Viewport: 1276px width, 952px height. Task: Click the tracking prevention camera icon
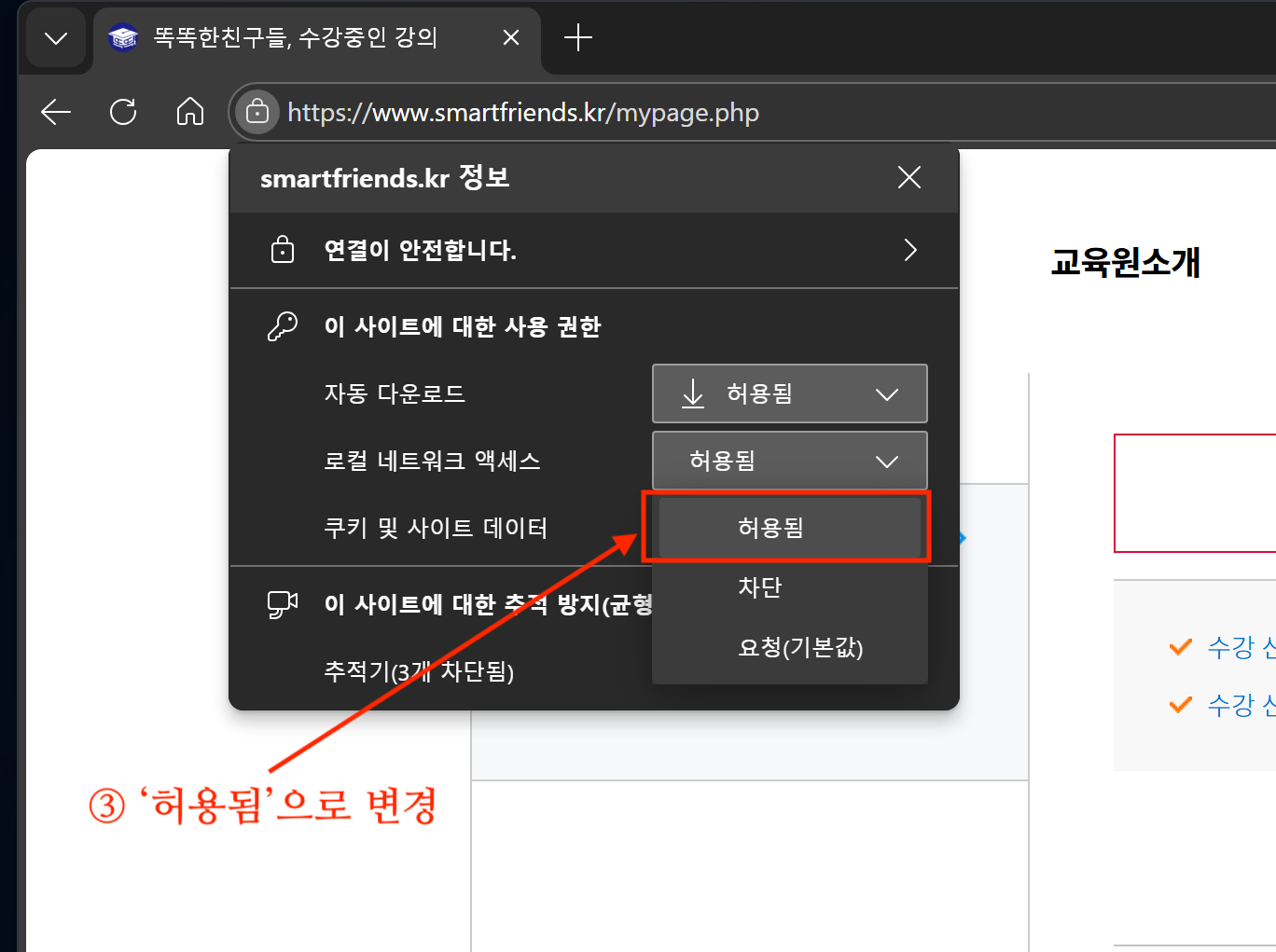coord(282,604)
